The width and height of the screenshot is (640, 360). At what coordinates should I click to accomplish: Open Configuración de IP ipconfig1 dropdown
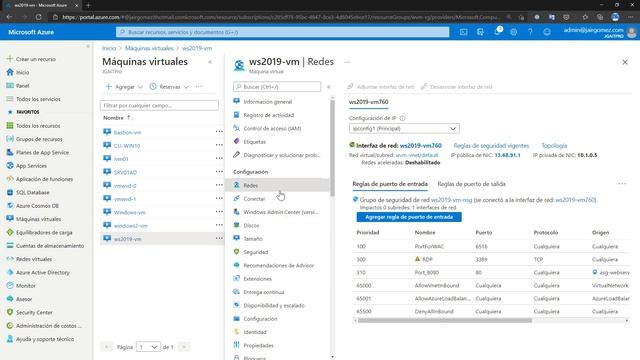(x=404, y=128)
